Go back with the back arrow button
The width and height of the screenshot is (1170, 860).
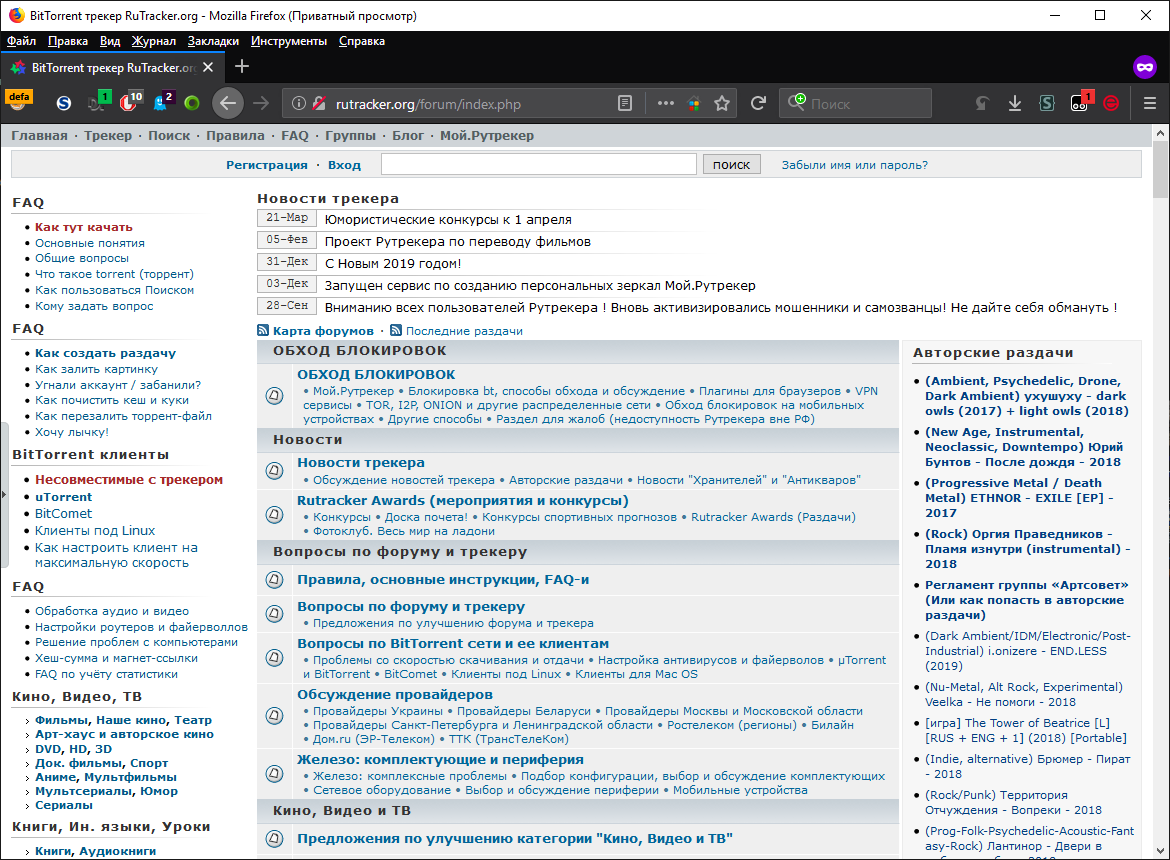[x=228, y=103]
